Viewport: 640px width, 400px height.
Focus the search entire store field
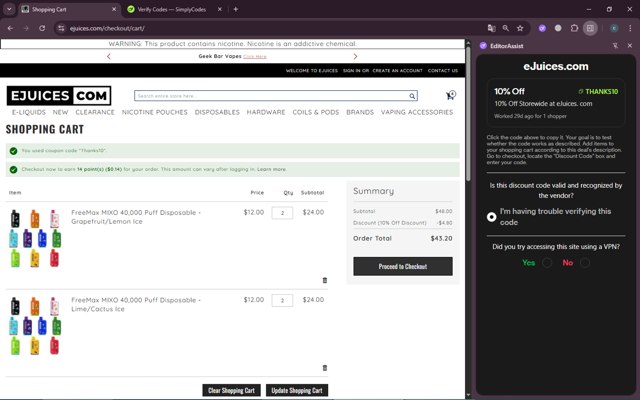[271, 96]
